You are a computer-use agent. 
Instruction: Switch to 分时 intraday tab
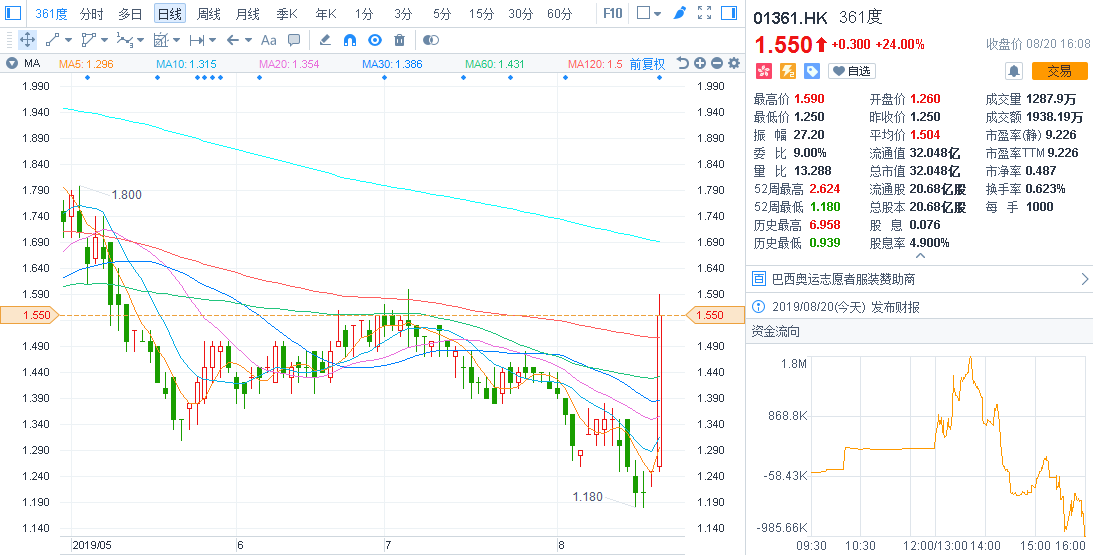click(x=91, y=13)
